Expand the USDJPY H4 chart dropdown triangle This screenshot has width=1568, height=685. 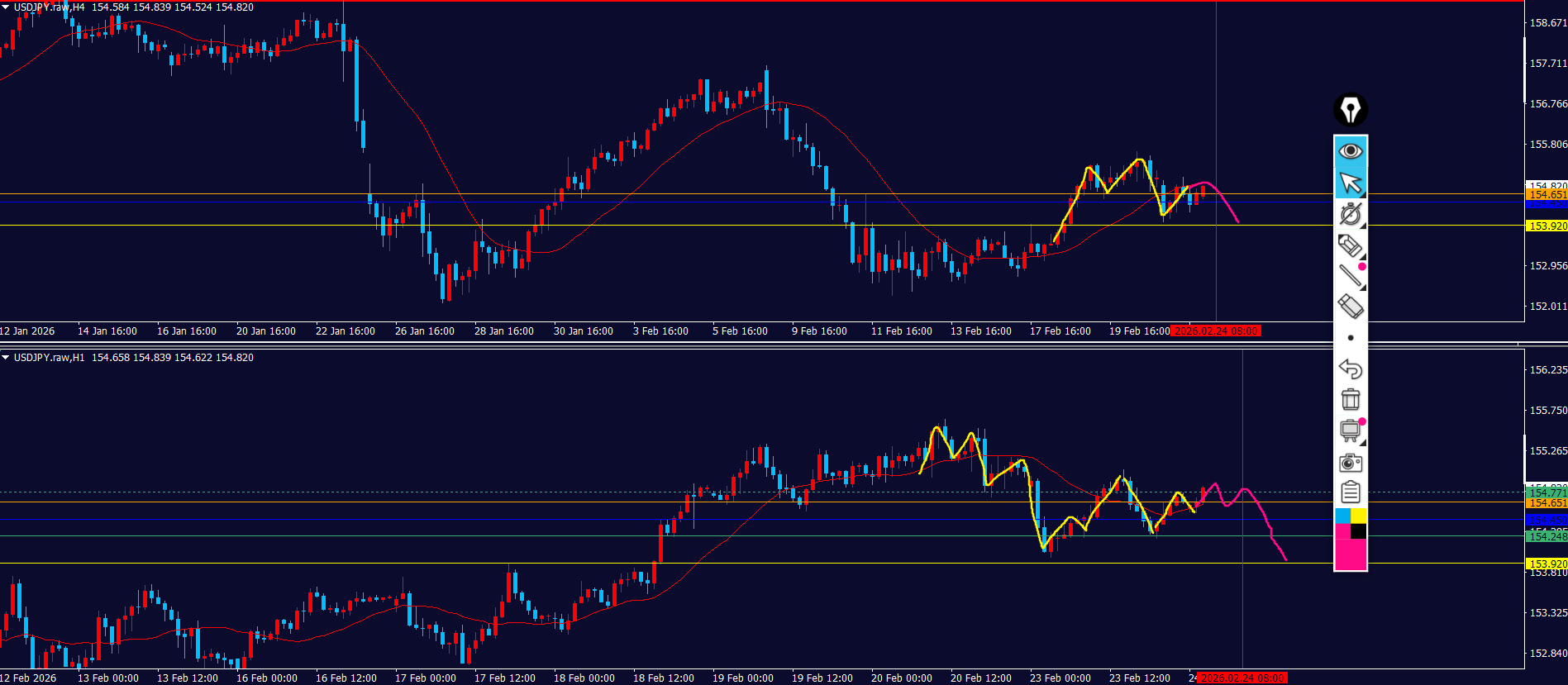click(x=6, y=7)
